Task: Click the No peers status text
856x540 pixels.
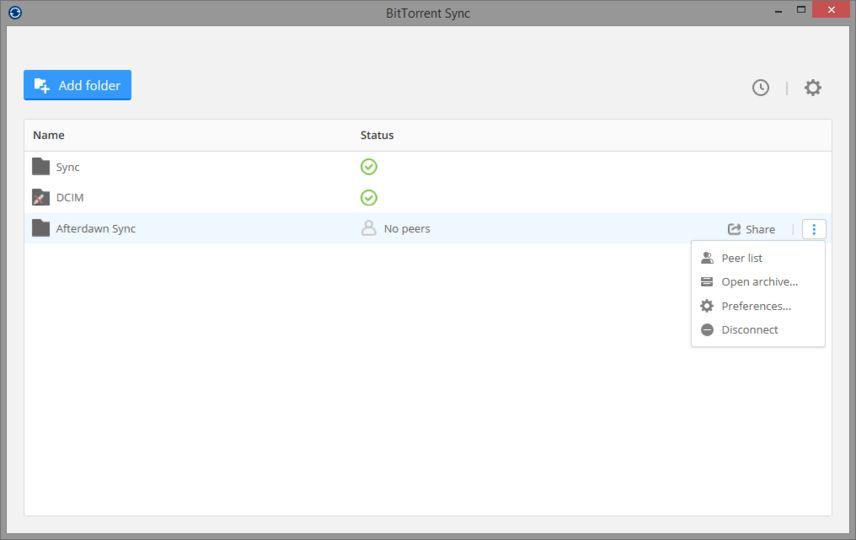Action: 407,229
